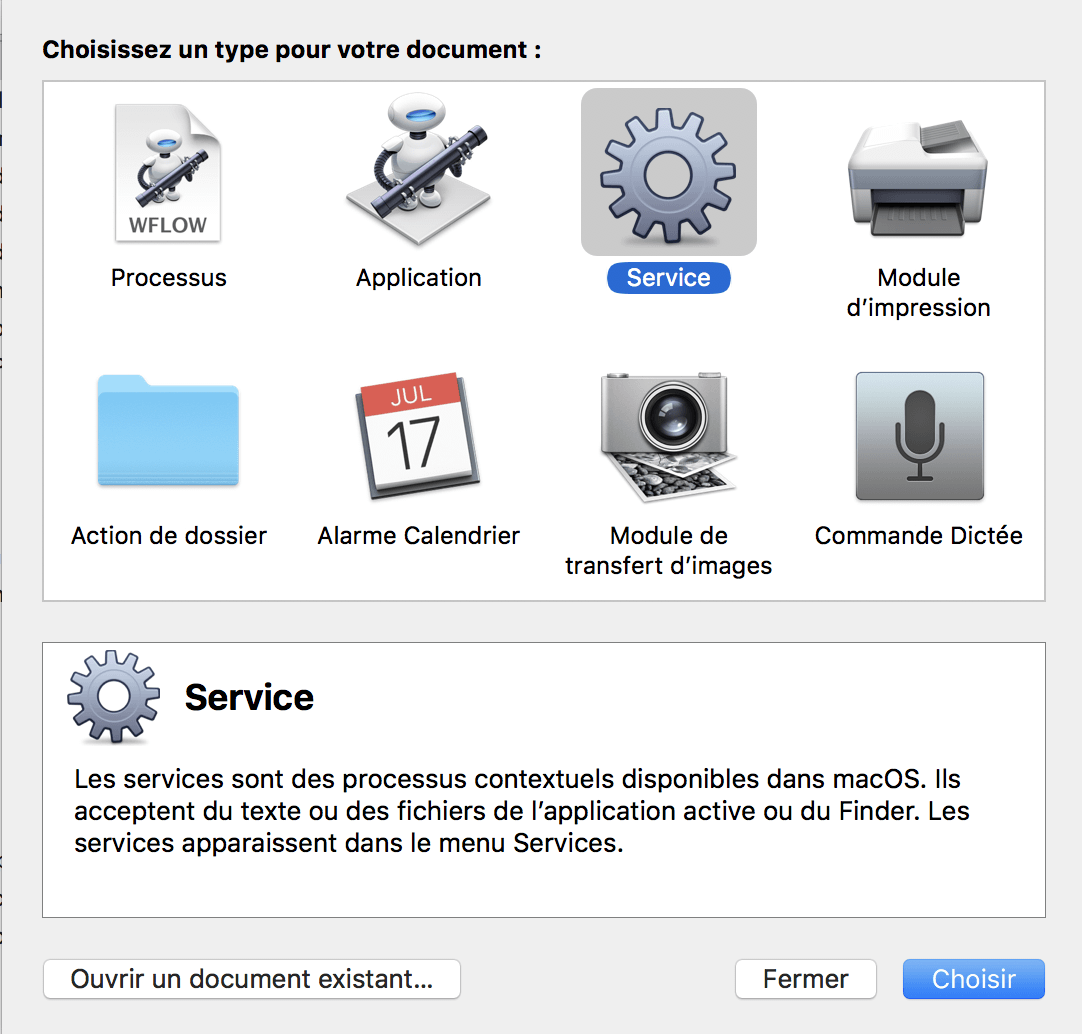This screenshot has height=1034, width=1082.
Task: Choose the Alarme Calendrier calendar icon
Action: 417,435
